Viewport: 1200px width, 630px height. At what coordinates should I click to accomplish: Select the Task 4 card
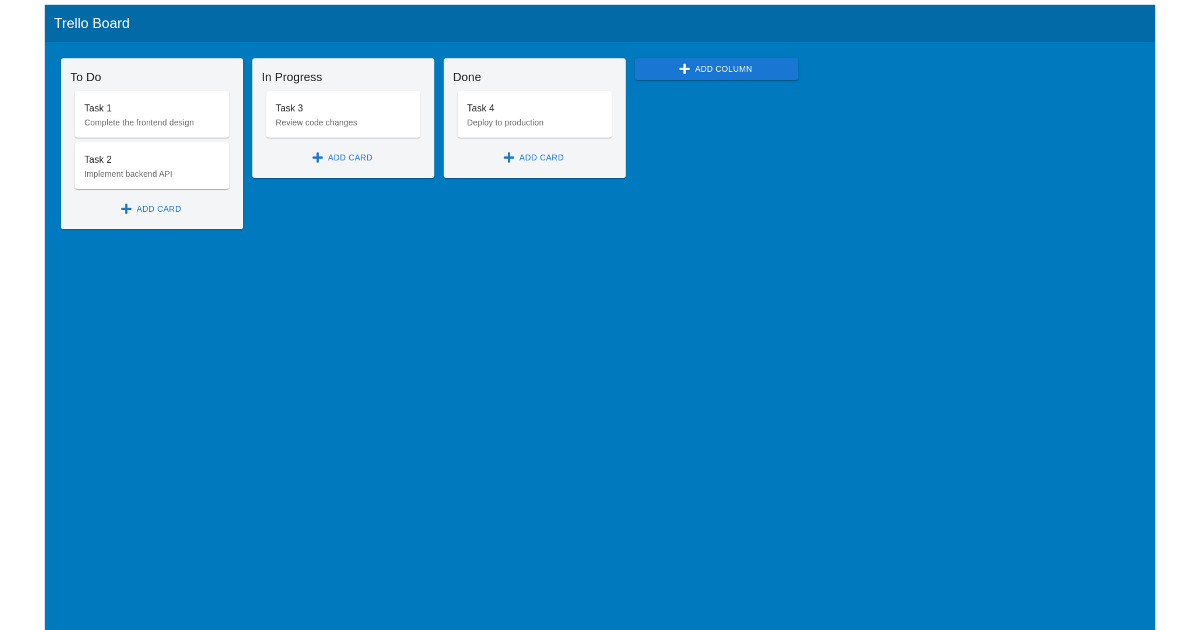[x=534, y=113]
